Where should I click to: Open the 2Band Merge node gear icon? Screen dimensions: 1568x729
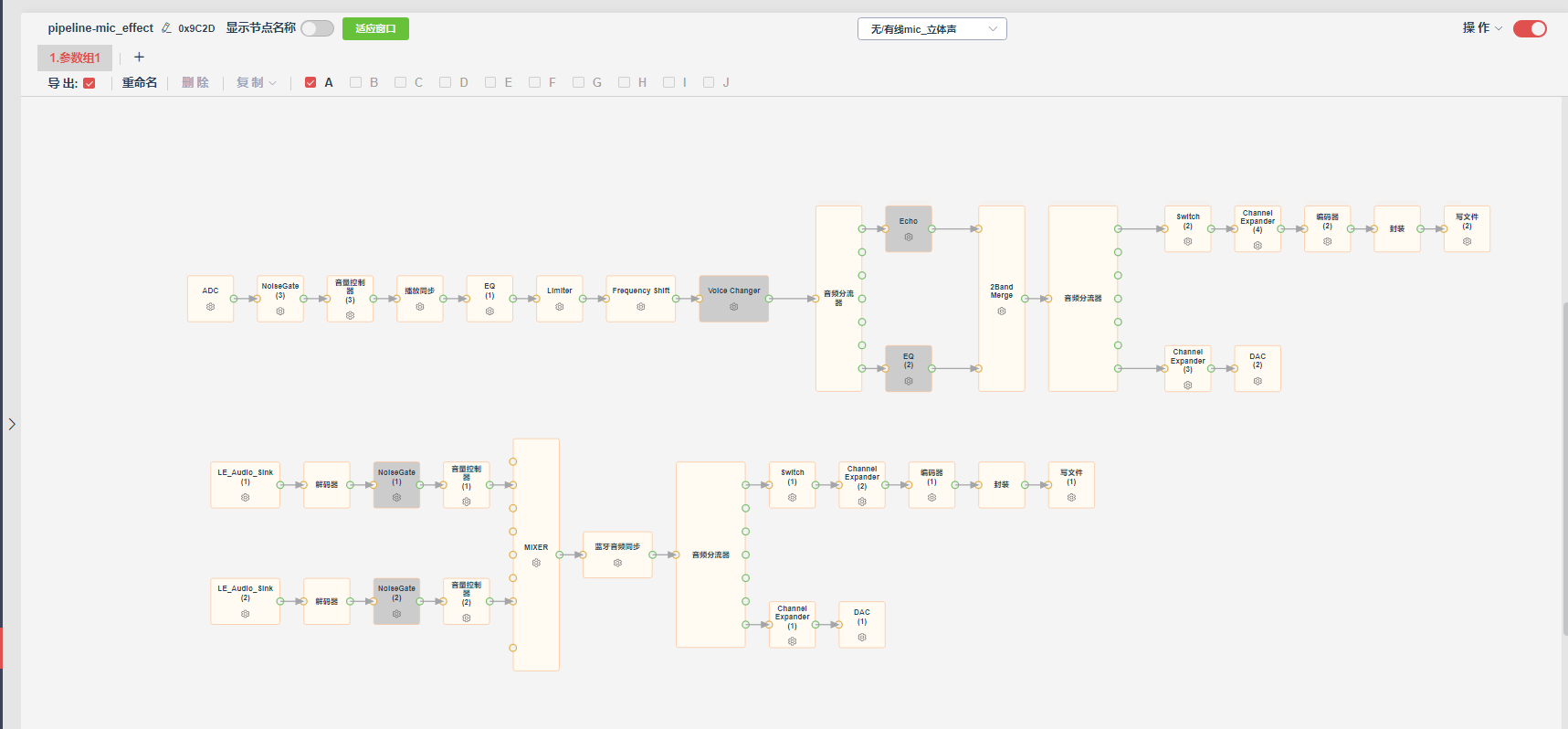pyautogui.click(x=1002, y=311)
